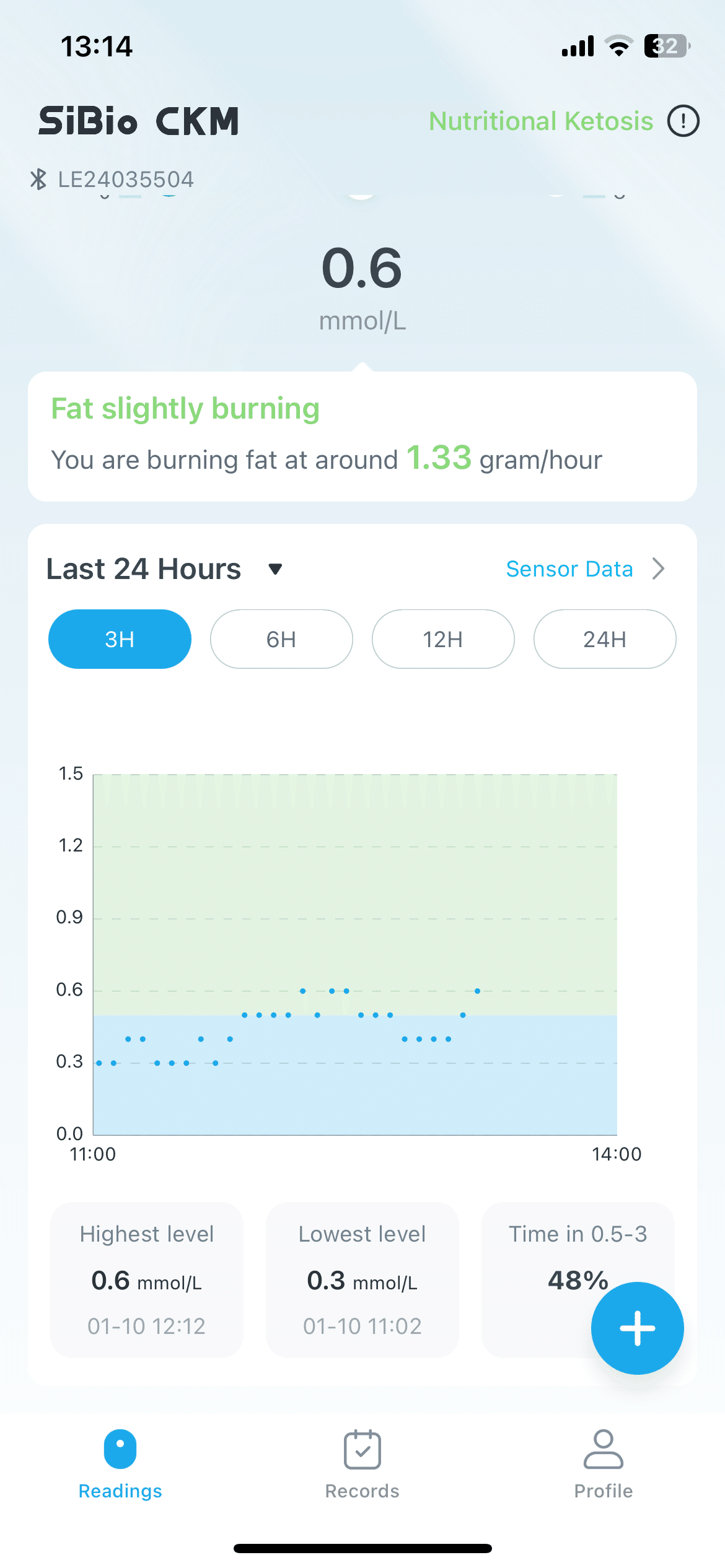
Task: Expand the Last 24 Hours dropdown arrow
Action: [275, 569]
